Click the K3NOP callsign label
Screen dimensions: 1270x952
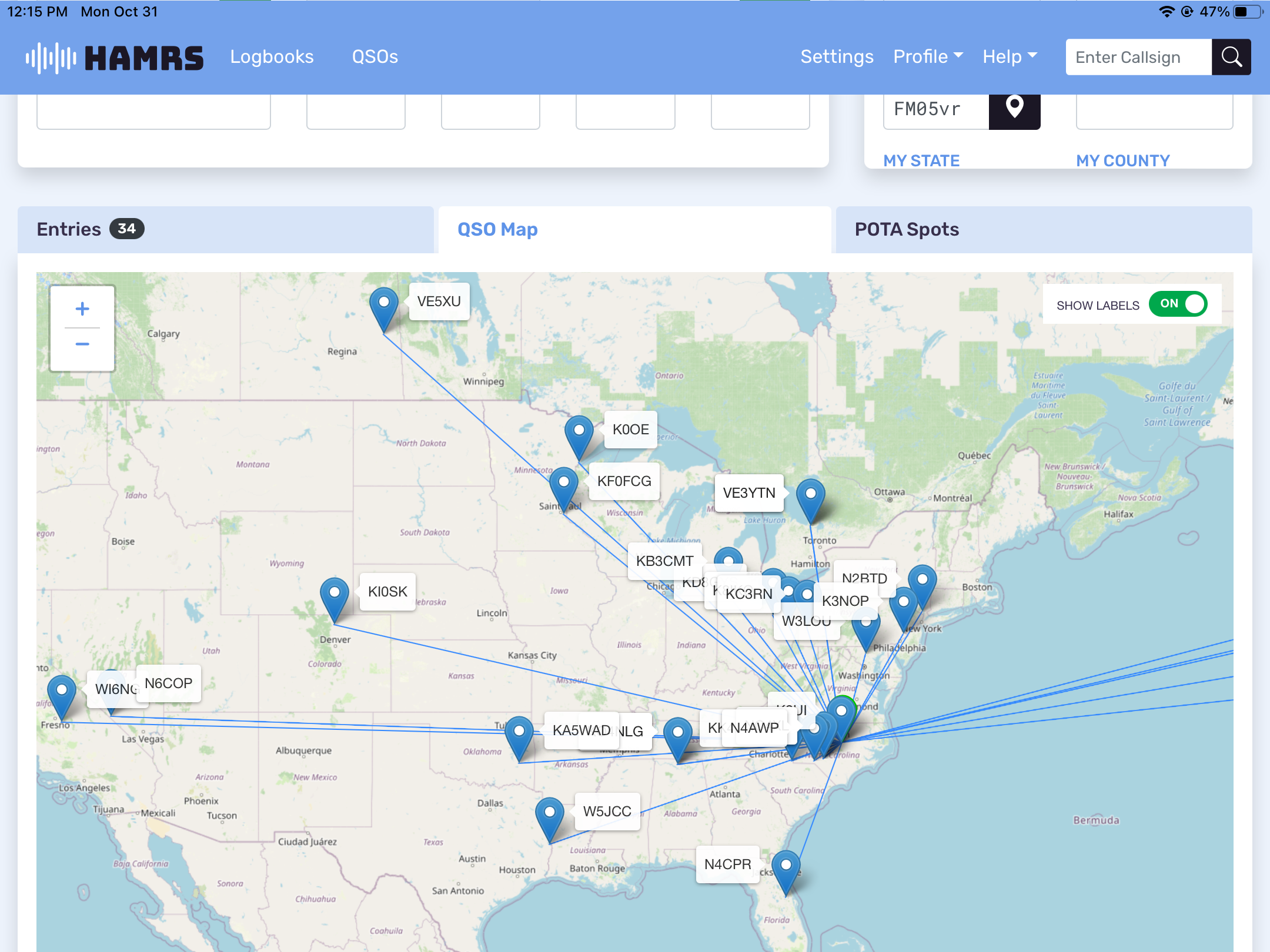click(845, 601)
